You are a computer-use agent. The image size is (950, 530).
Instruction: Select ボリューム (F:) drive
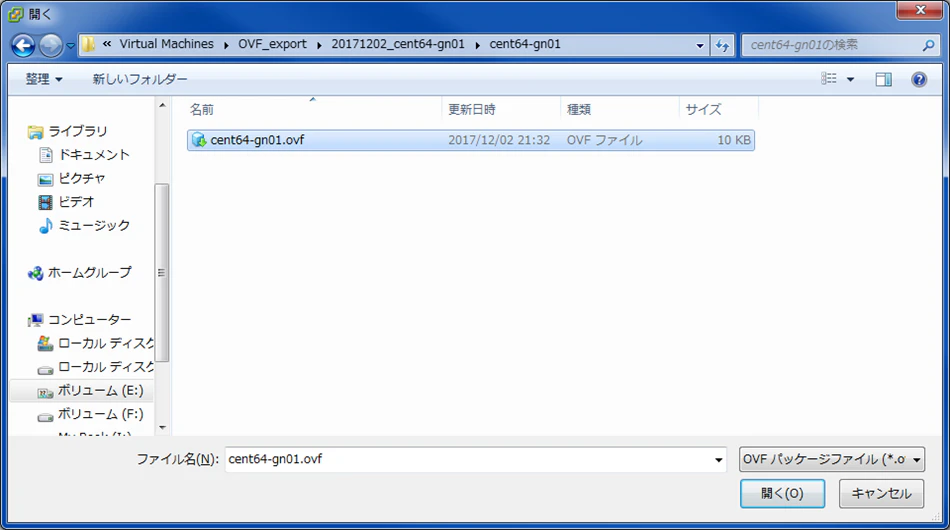pos(100,414)
